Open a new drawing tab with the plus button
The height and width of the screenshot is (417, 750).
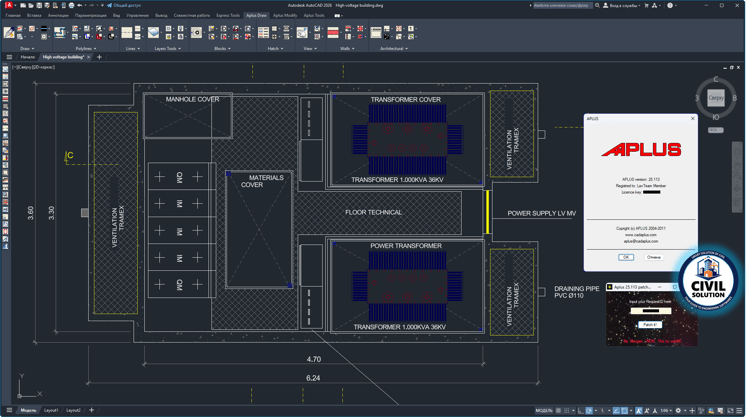tap(99, 57)
